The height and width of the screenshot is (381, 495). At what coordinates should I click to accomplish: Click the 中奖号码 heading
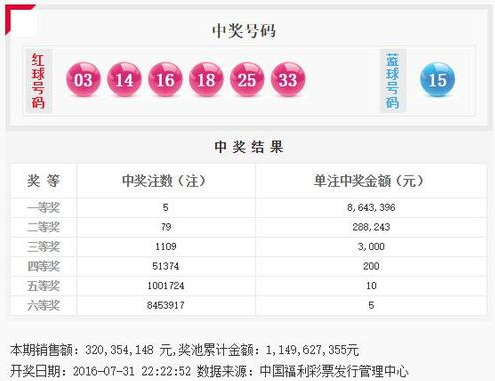click(x=244, y=31)
